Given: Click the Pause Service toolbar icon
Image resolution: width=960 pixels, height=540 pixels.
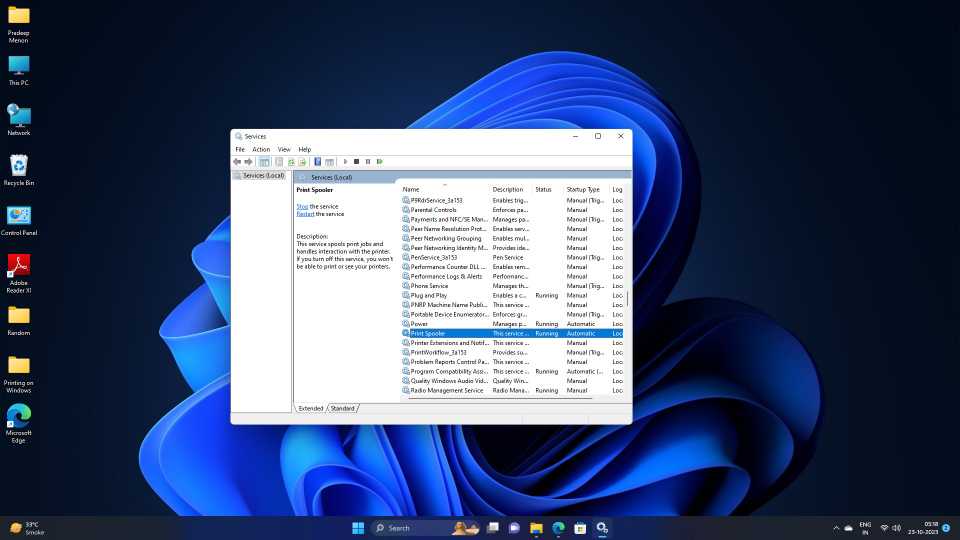Looking at the screenshot, I should click(x=368, y=162).
